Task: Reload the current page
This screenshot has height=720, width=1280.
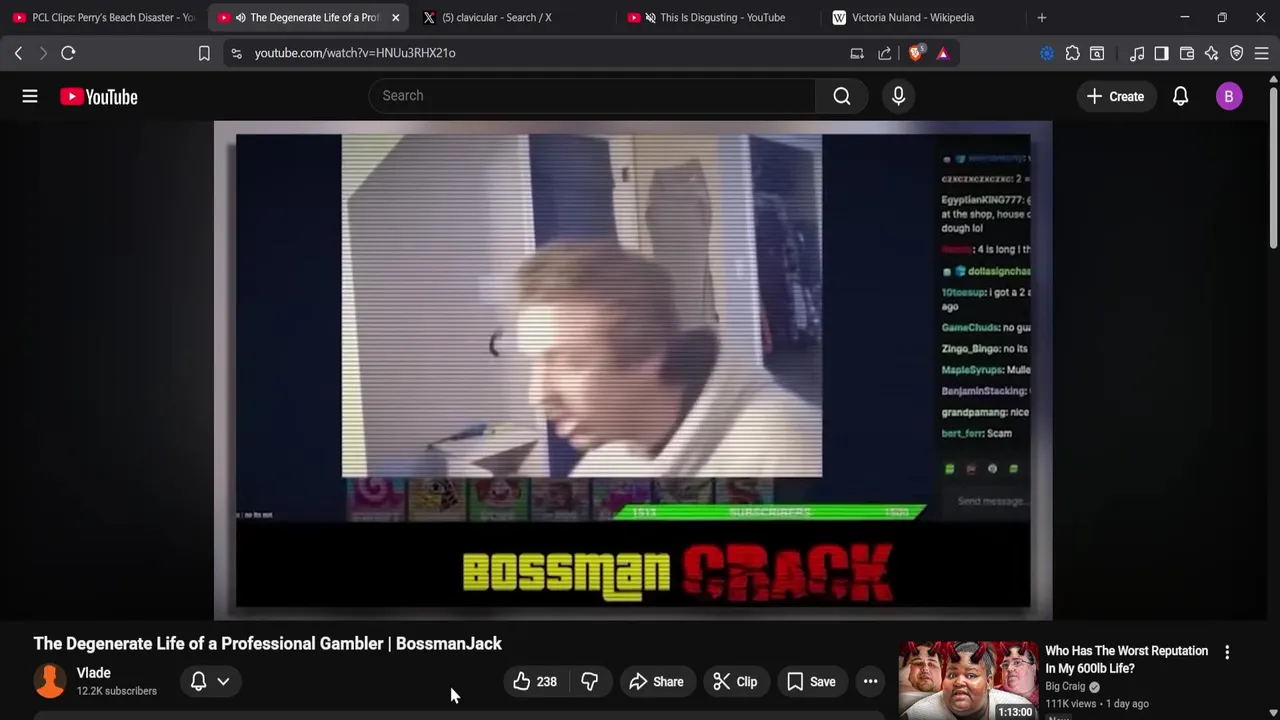Action: click(68, 53)
